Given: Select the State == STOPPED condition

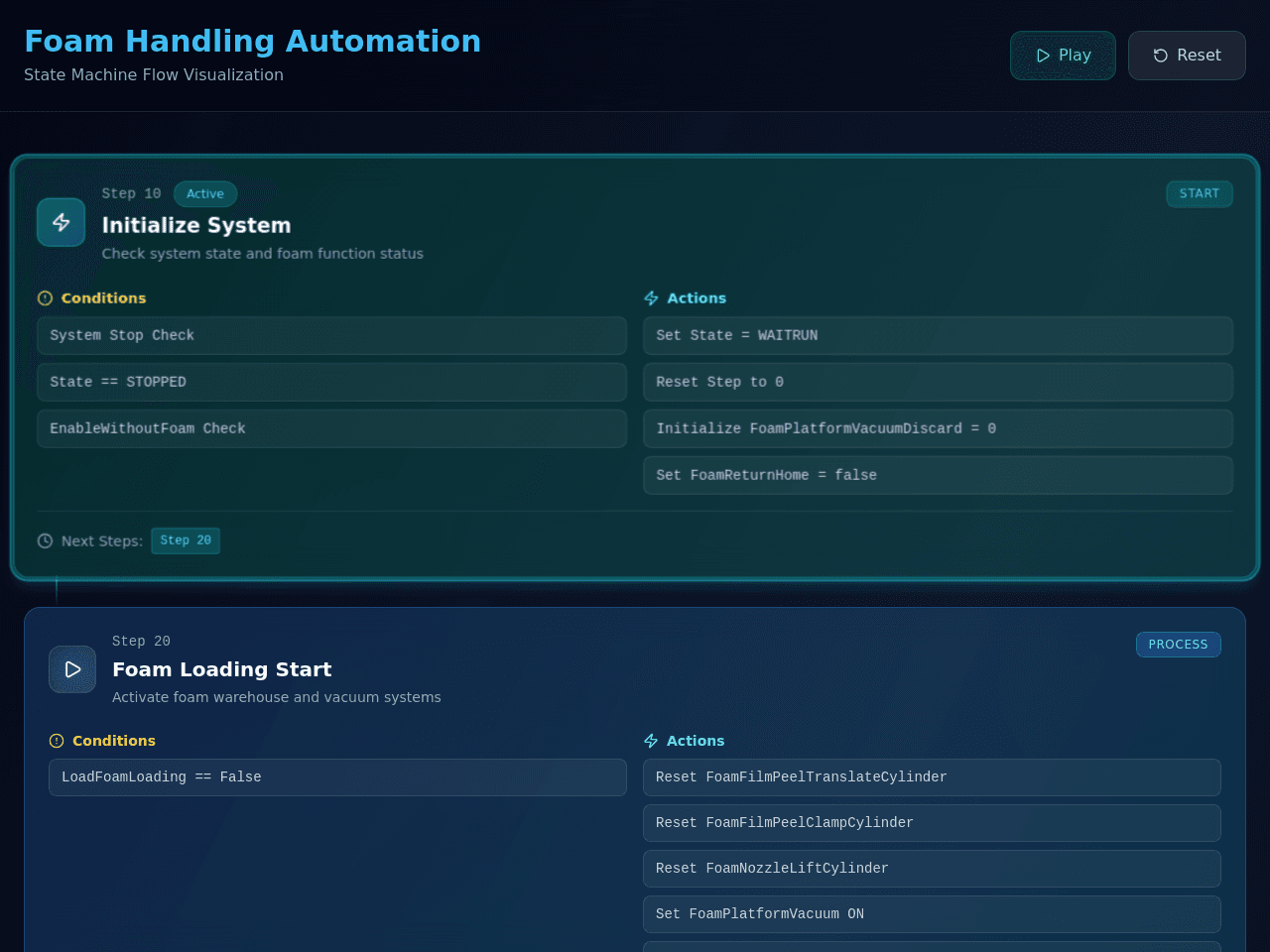Looking at the screenshot, I should (x=332, y=382).
